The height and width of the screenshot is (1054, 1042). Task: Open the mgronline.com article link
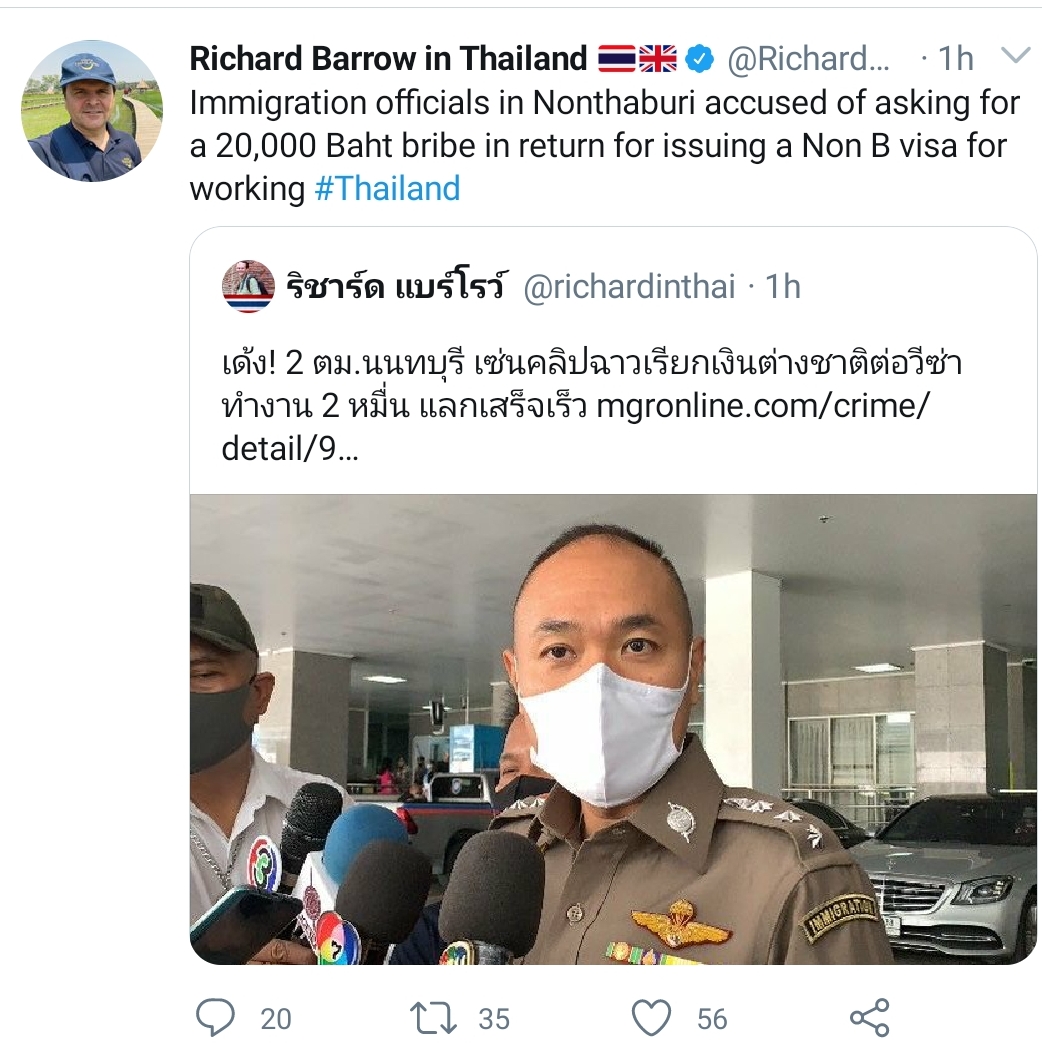click(x=763, y=405)
